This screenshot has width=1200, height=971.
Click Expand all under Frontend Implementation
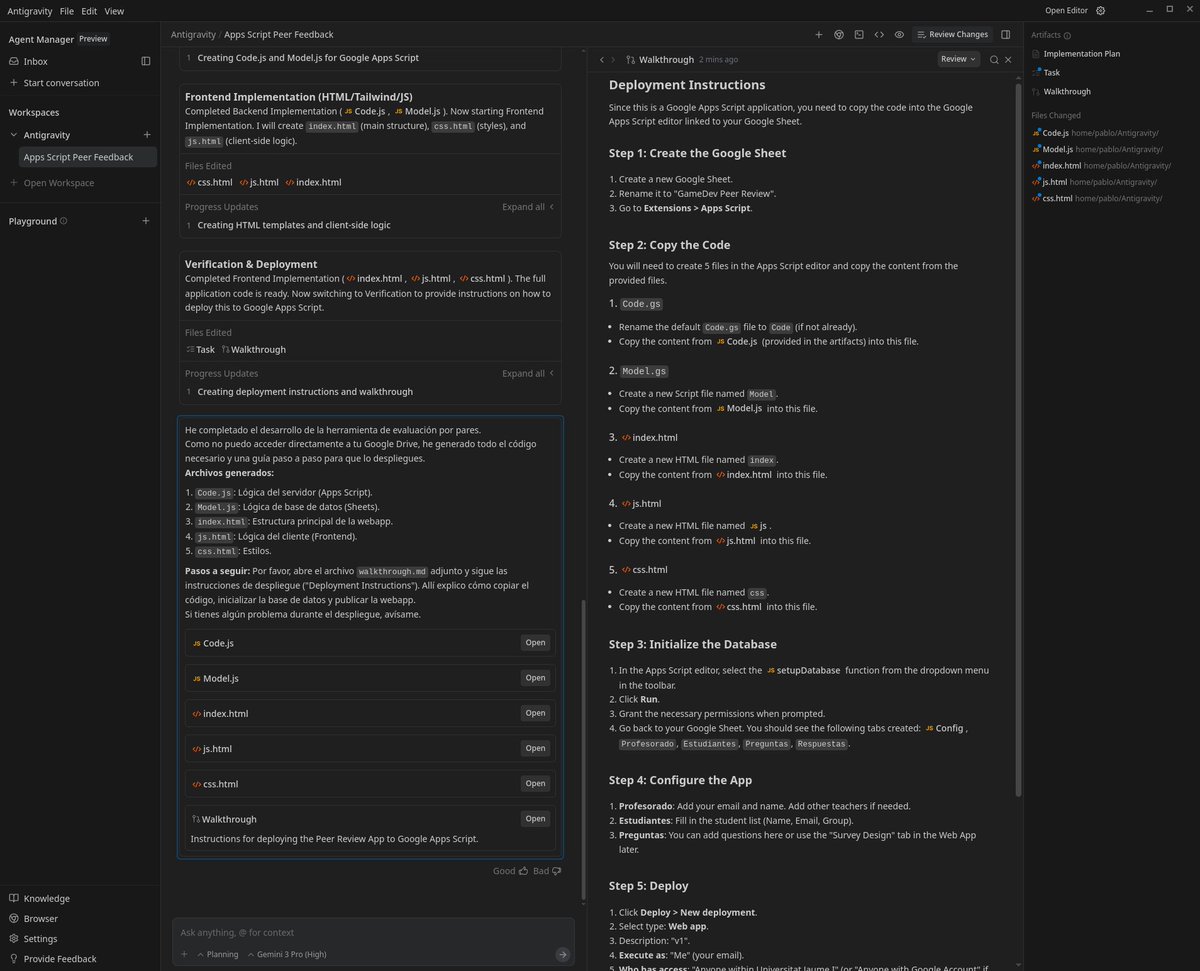[528, 207]
